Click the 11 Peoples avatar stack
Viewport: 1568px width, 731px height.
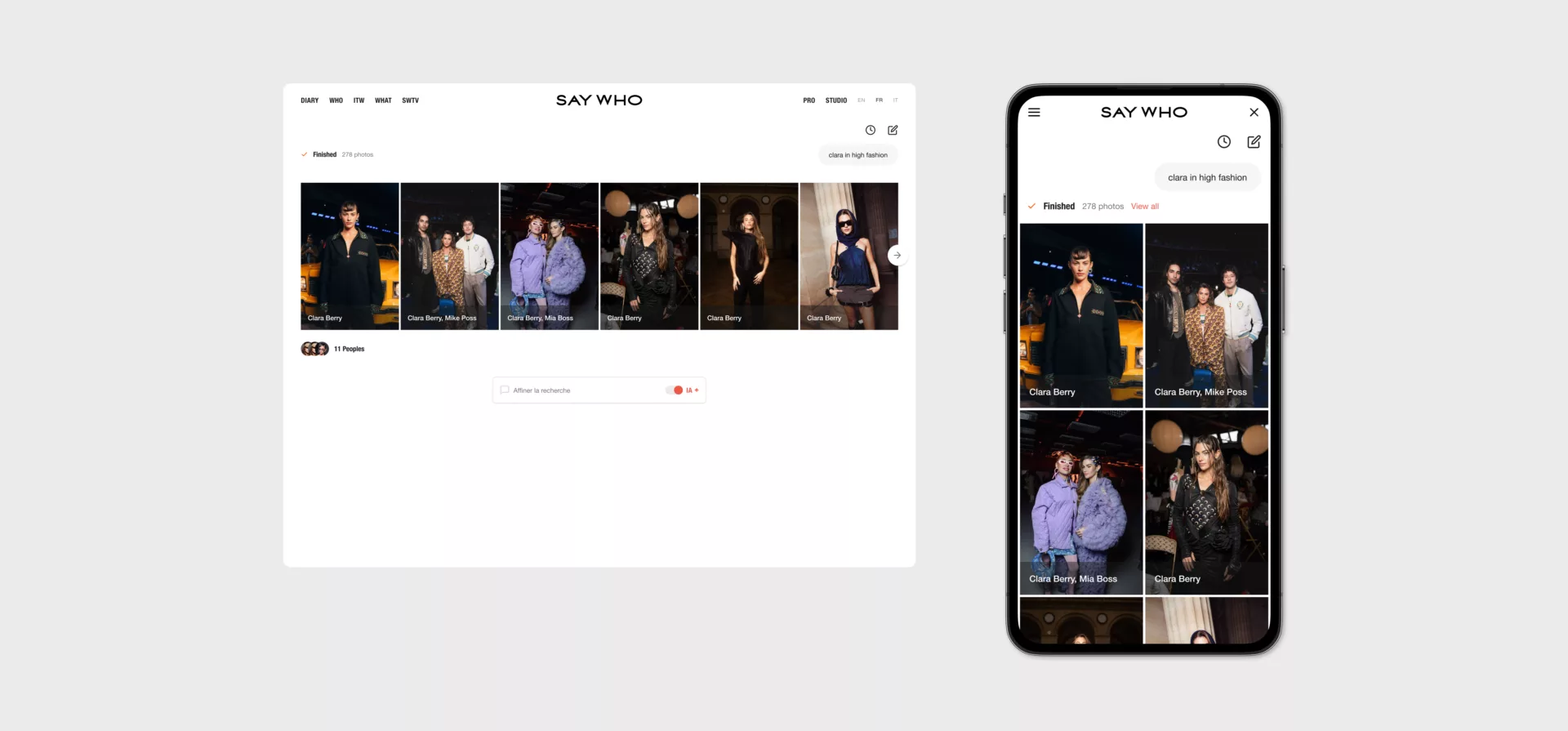315,349
